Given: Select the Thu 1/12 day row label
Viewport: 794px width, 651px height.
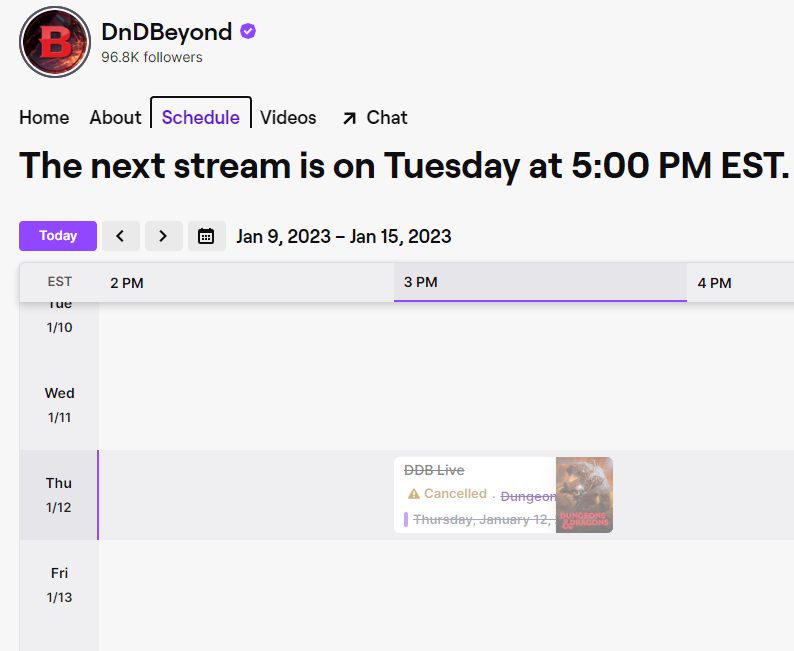Looking at the screenshot, I should coord(59,495).
